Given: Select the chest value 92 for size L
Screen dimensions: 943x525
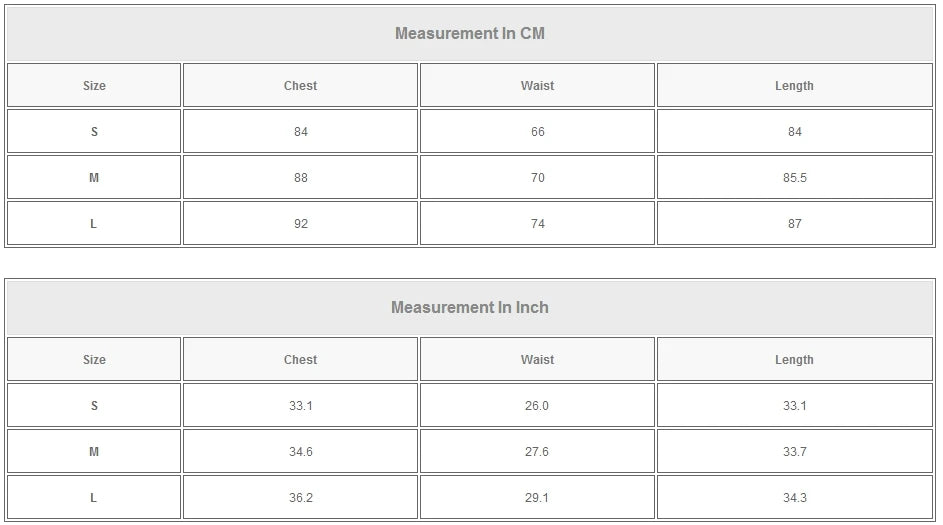Looking at the screenshot, I should (x=300, y=224).
